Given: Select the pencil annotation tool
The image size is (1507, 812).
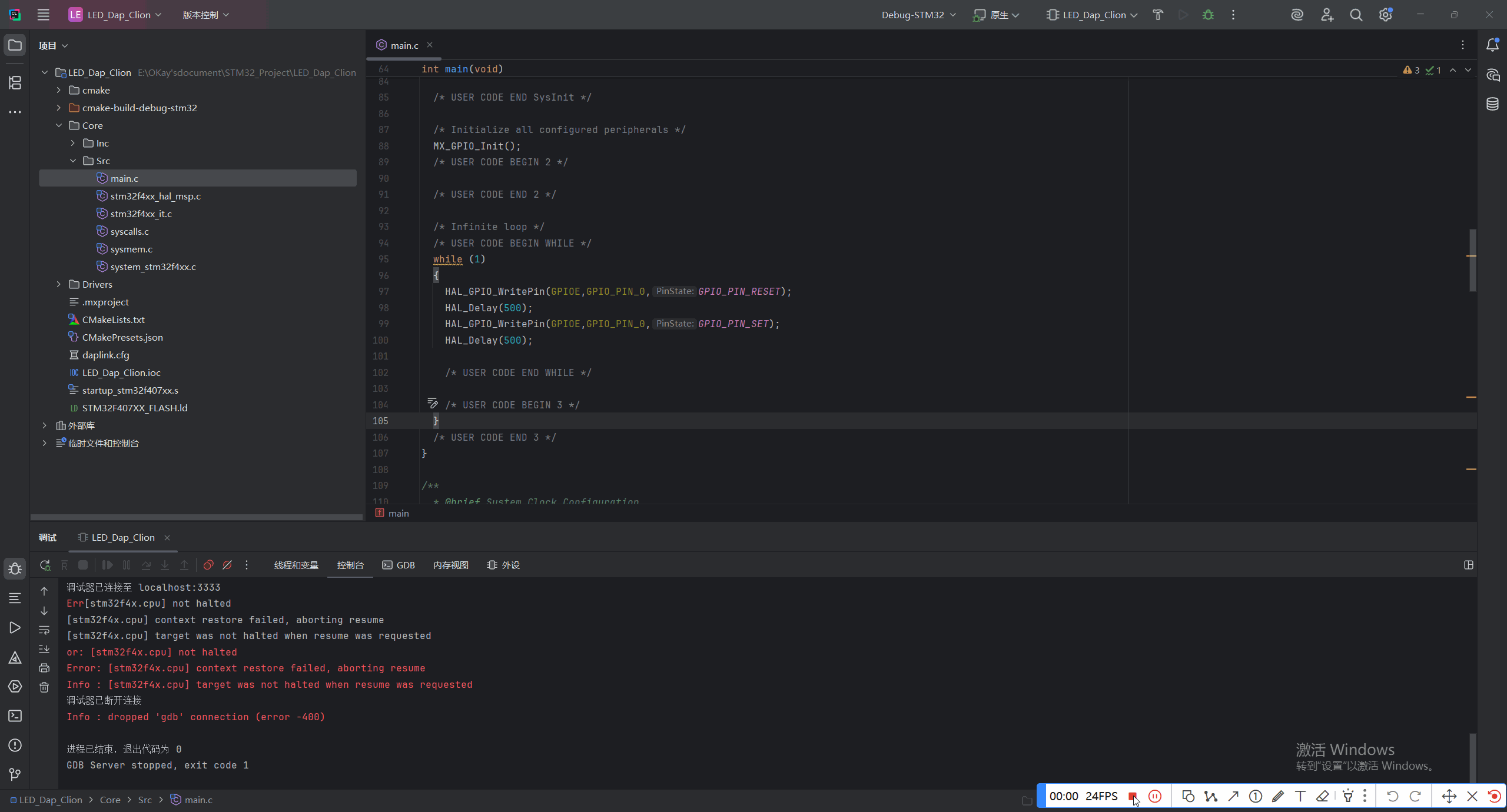Looking at the screenshot, I should 1277,796.
